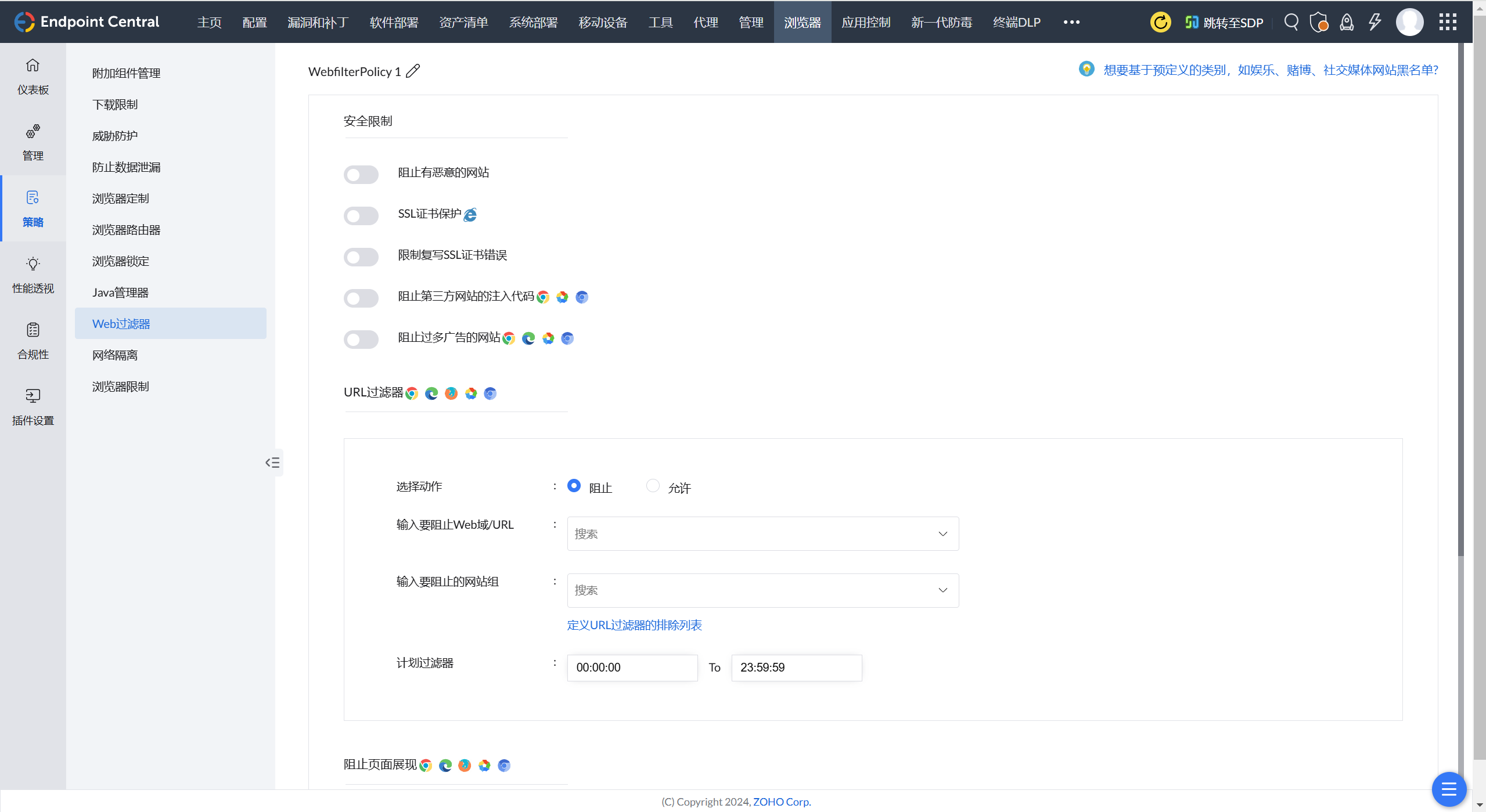The width and height of the screenshot is (1486, 812).
Task: Enable the SSL证书保护 switch
Action: [x=361, y=215]
